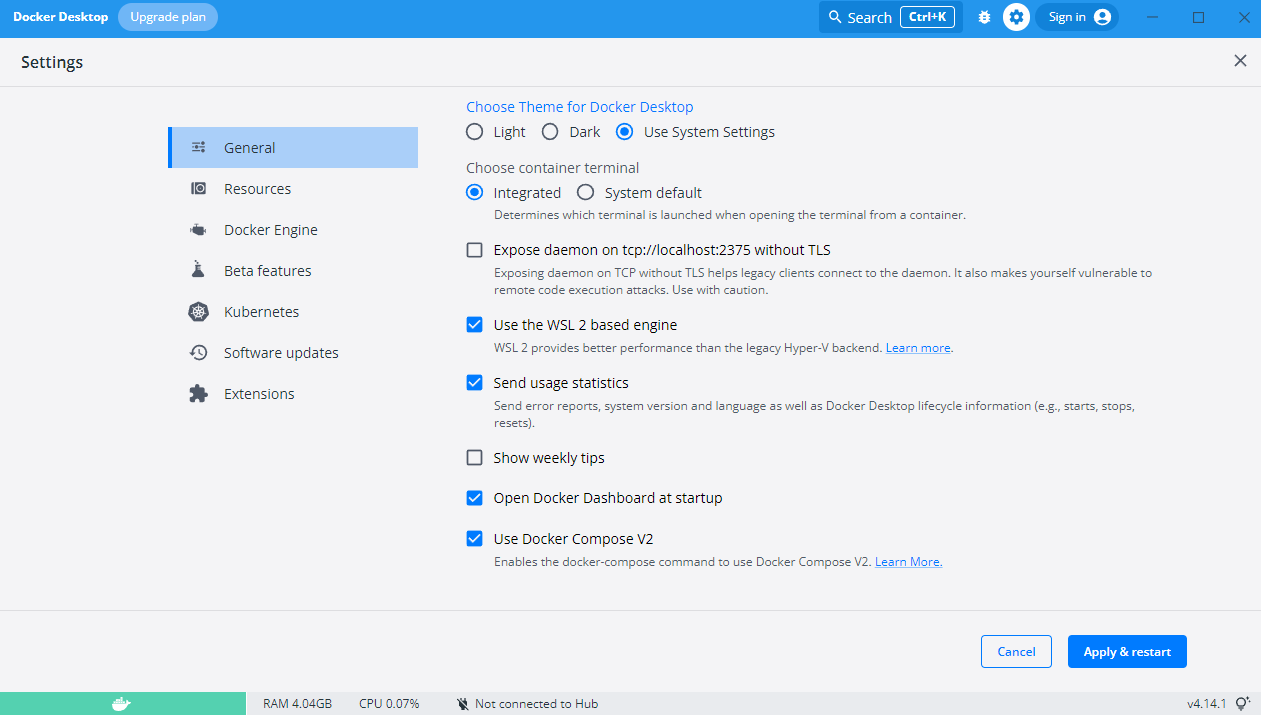Screen dimensions: 1261x715
Task: Click the Apply & restart button
Action: (1127, 652)
